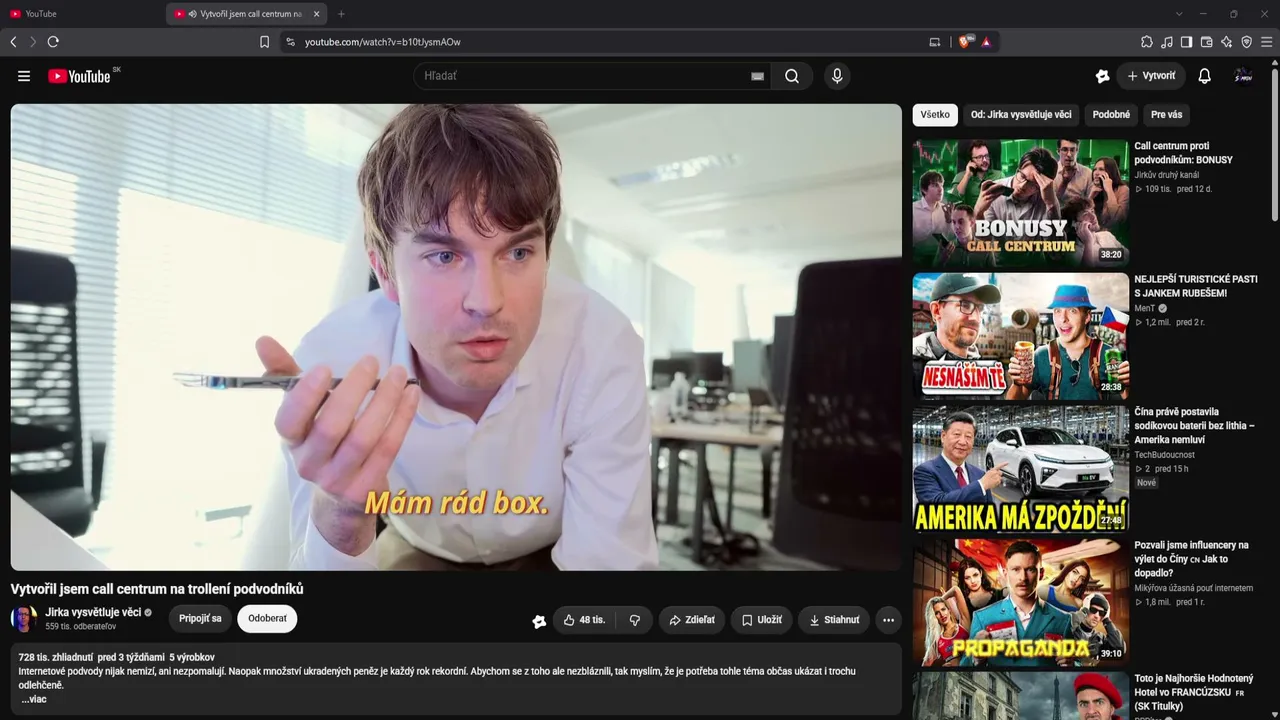
Task: Open the YouTube guide hamburger menu
Action: point(24,76)
